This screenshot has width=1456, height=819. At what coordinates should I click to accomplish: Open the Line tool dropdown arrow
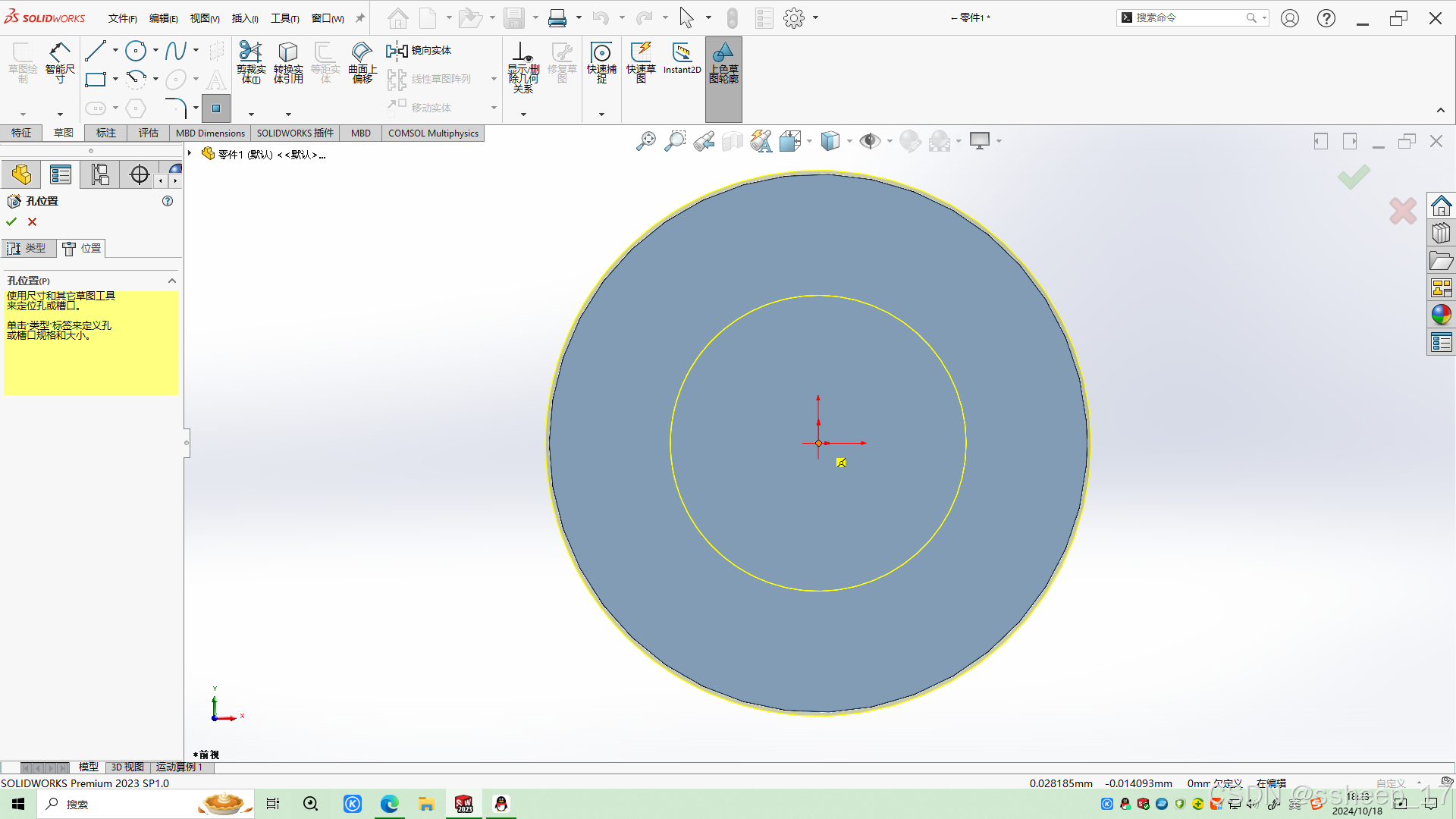coord(115,51)
